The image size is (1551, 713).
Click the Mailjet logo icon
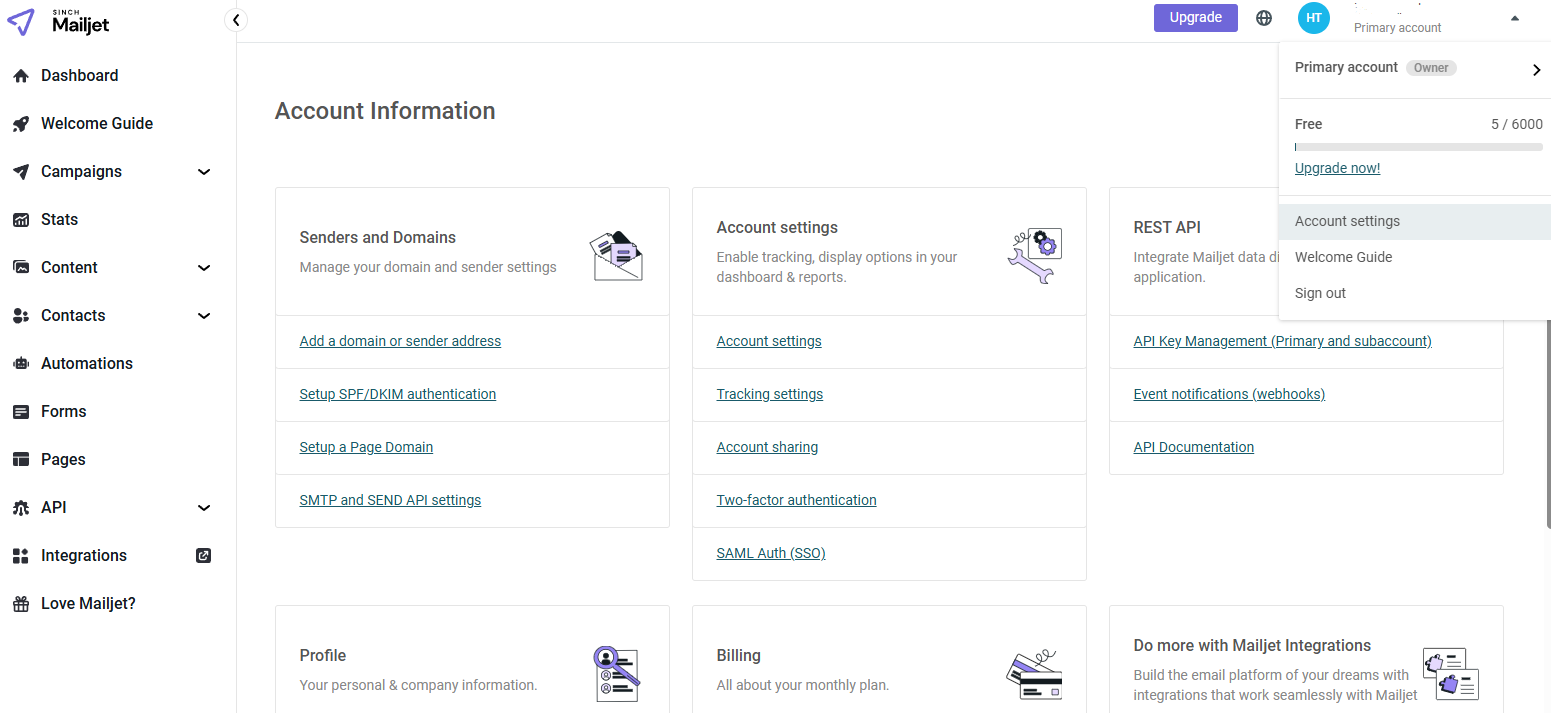pyautogui.click(x=20, y=22)
